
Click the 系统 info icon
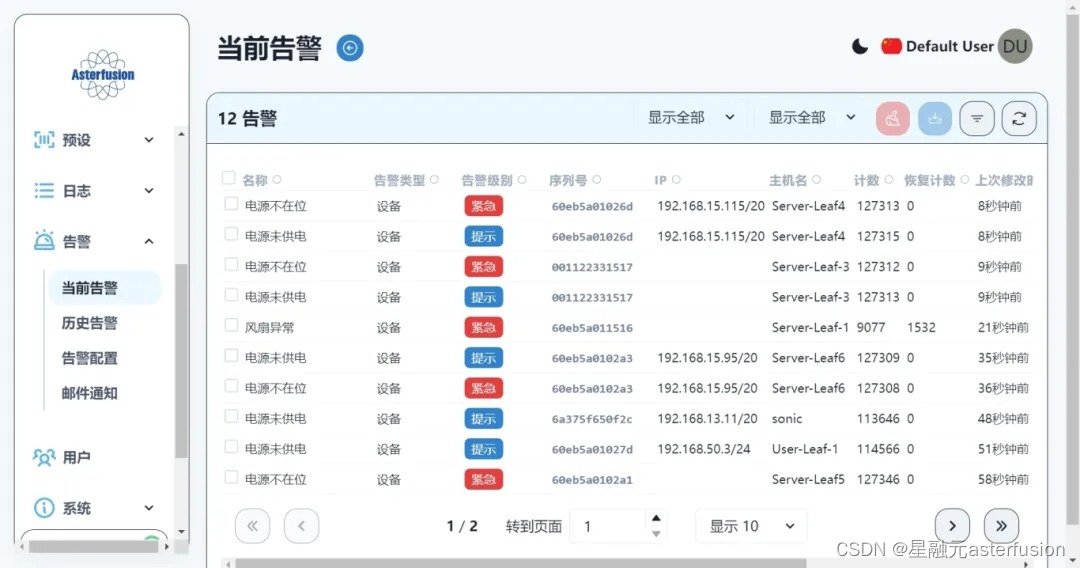(44, 508)
